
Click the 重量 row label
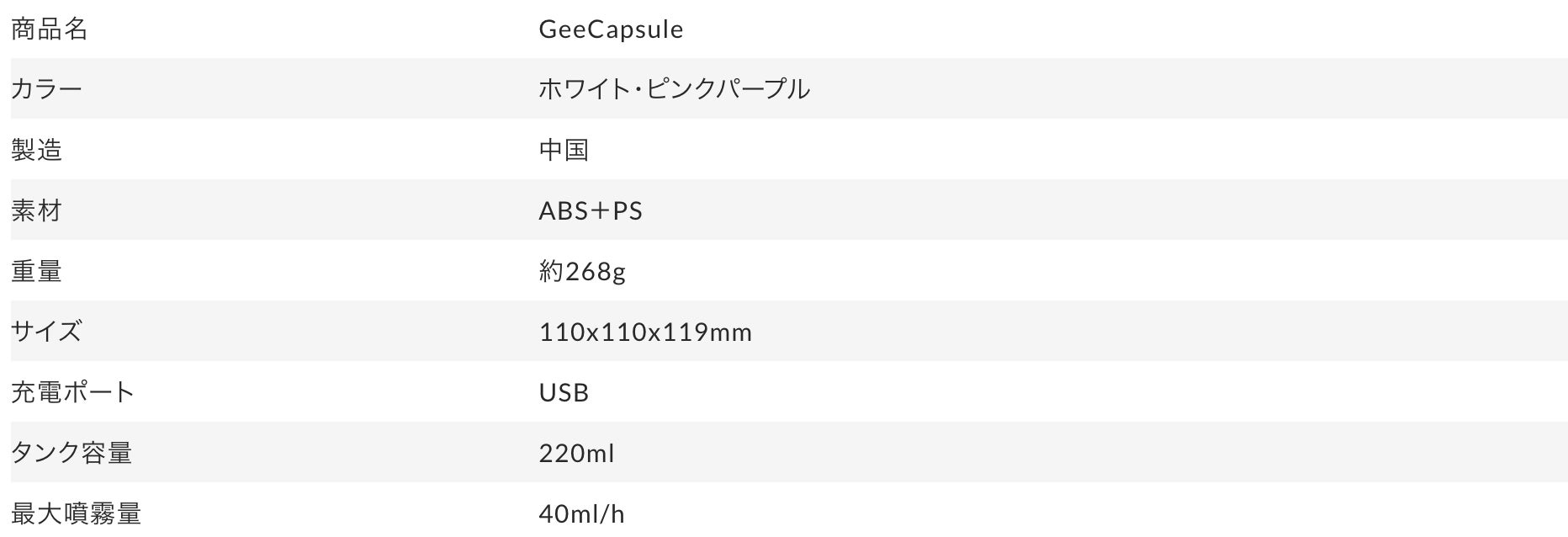coord(36,271)
